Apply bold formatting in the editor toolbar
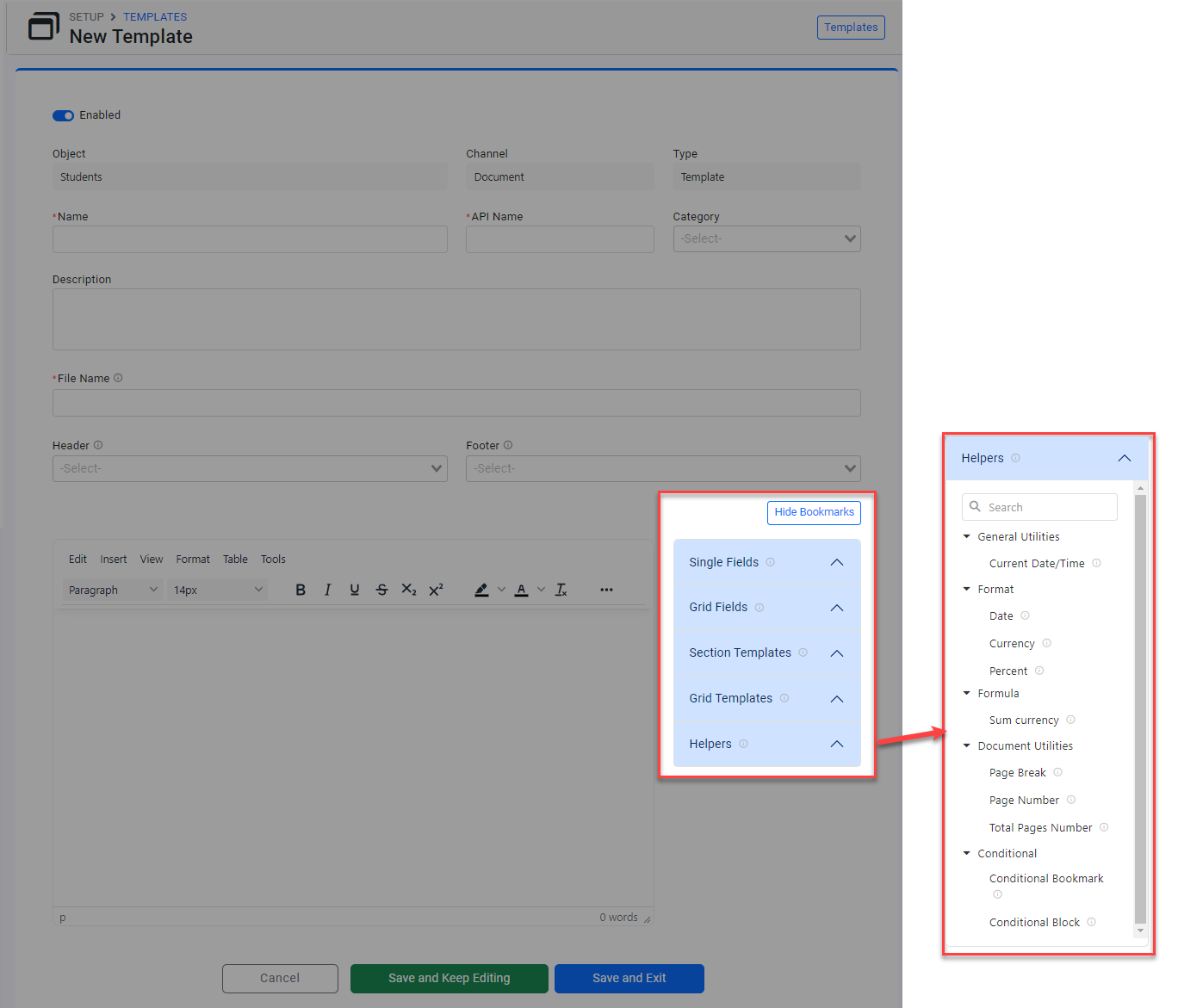 [301, 590]
